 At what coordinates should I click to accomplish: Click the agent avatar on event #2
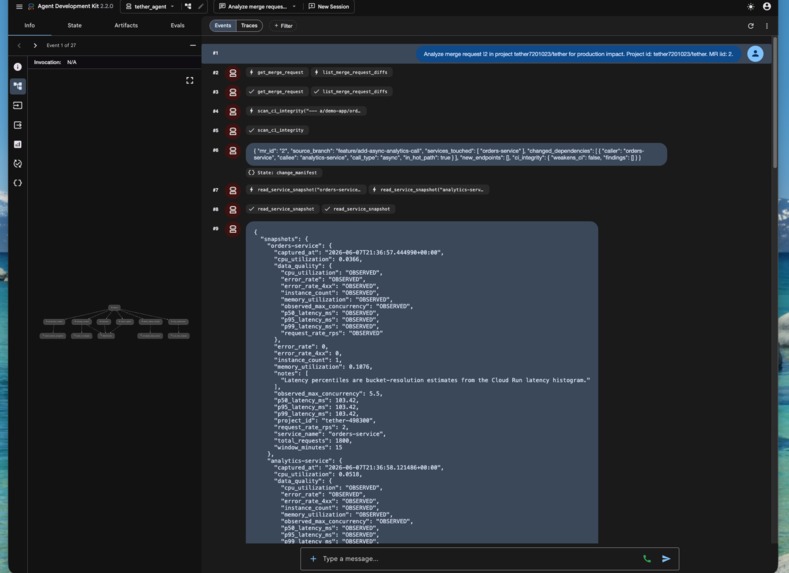(x=232, y=73)
